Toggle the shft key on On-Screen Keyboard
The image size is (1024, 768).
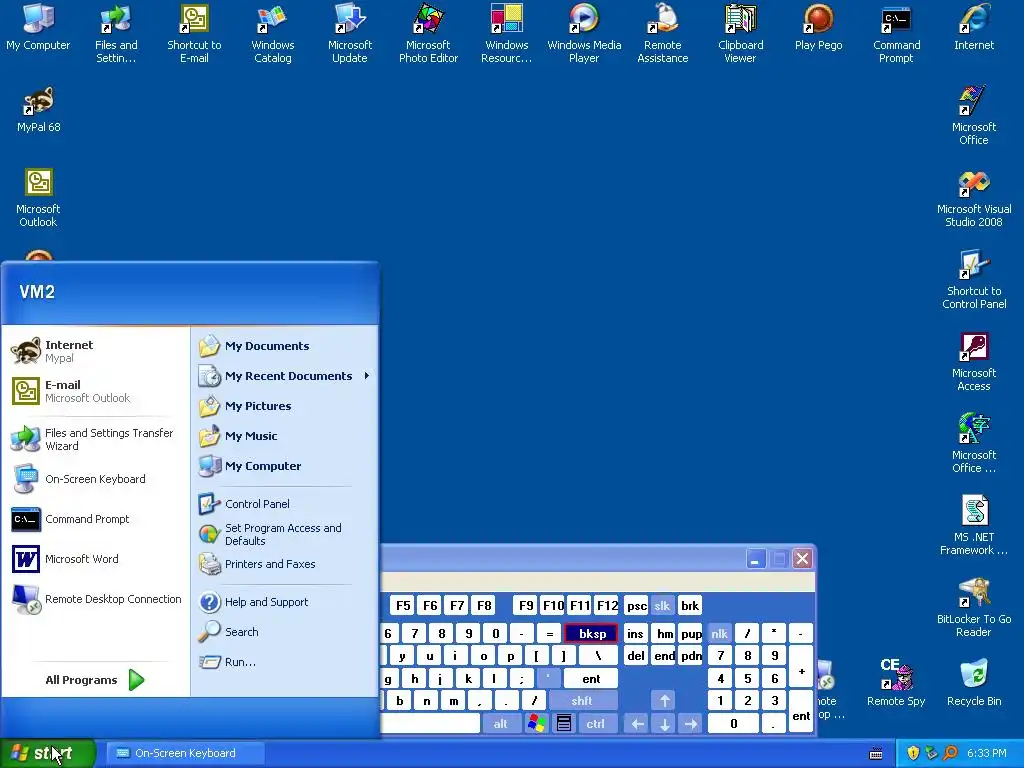(582, 701)
